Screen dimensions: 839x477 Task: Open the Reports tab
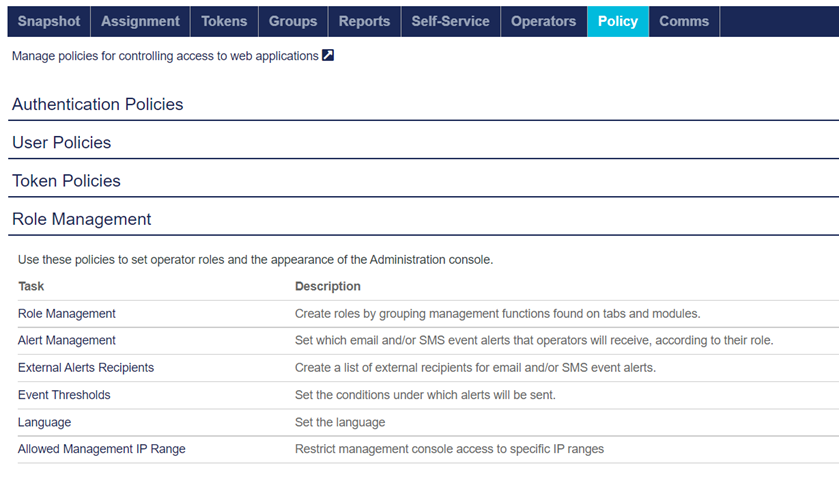364,21
